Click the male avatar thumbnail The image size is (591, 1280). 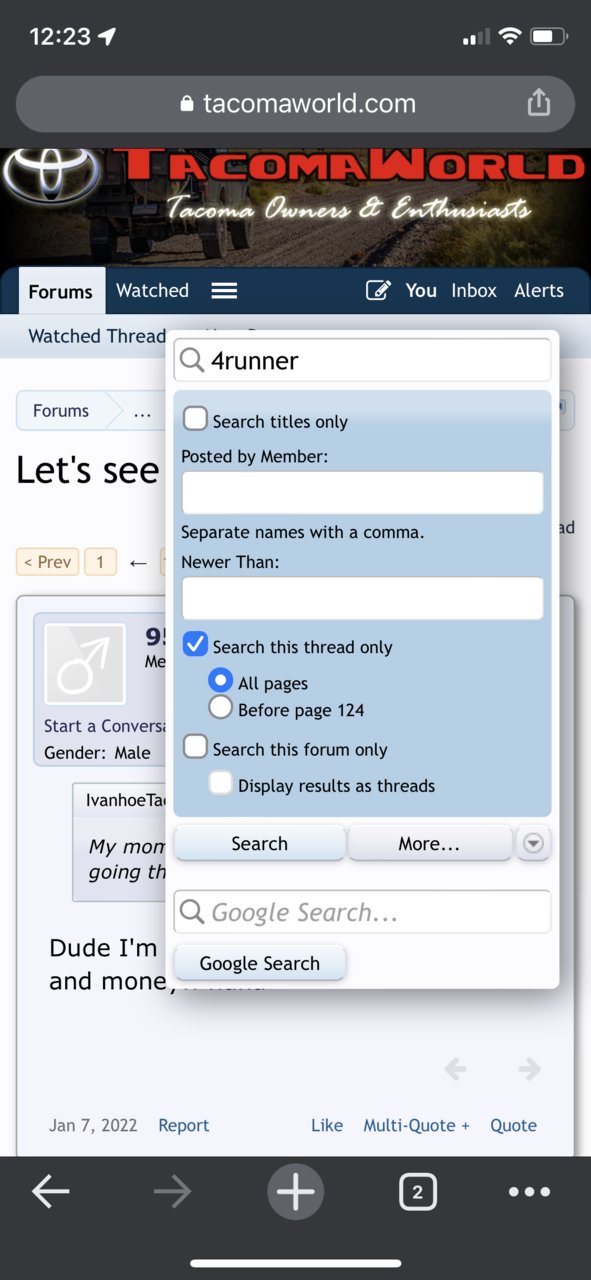(x=85, y=664)
